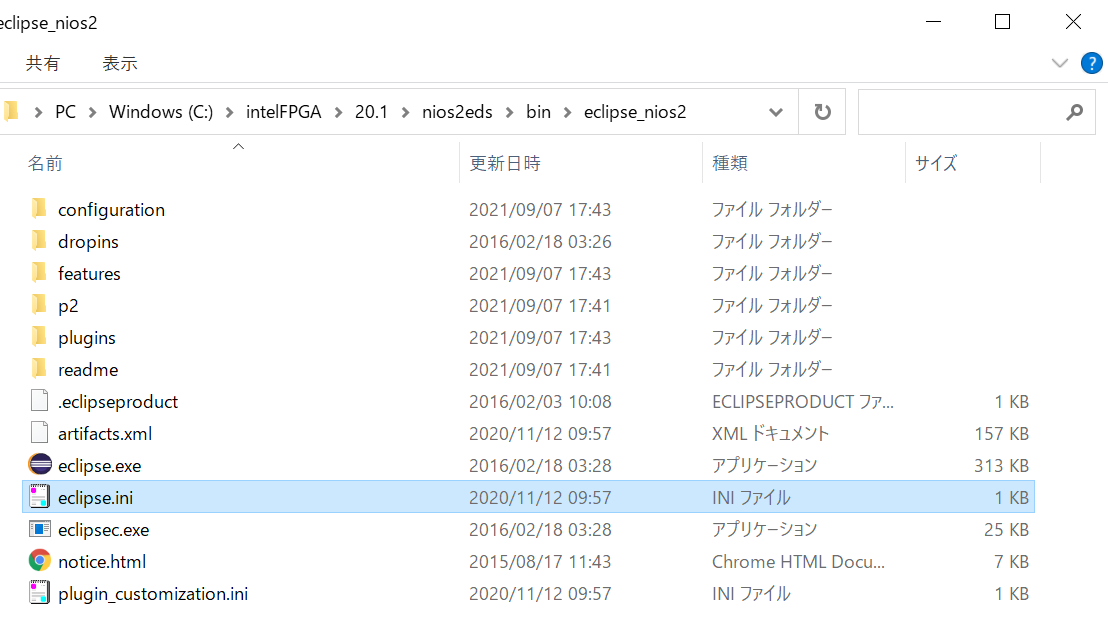This screenshot has width=1108, height=637.
Task: Select the eclipse.exe file name
Action: pos(100,466)
